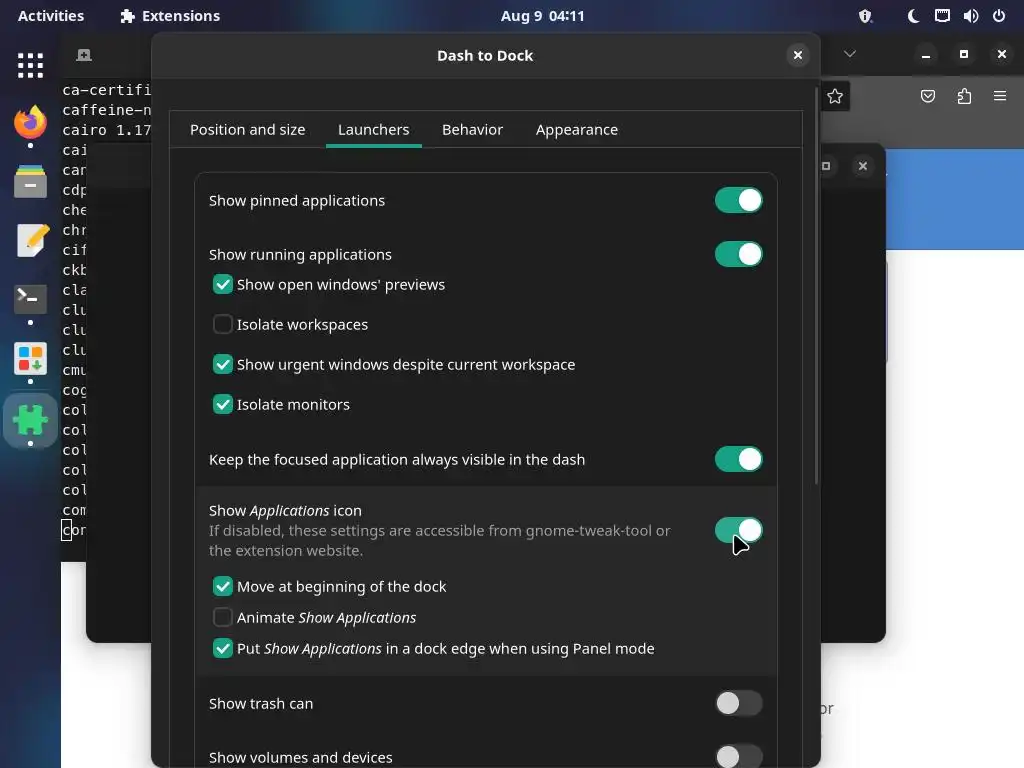Click the bookmark star icon in Firefox
The width and height of the screenshot is (1024, 768).
835,97
